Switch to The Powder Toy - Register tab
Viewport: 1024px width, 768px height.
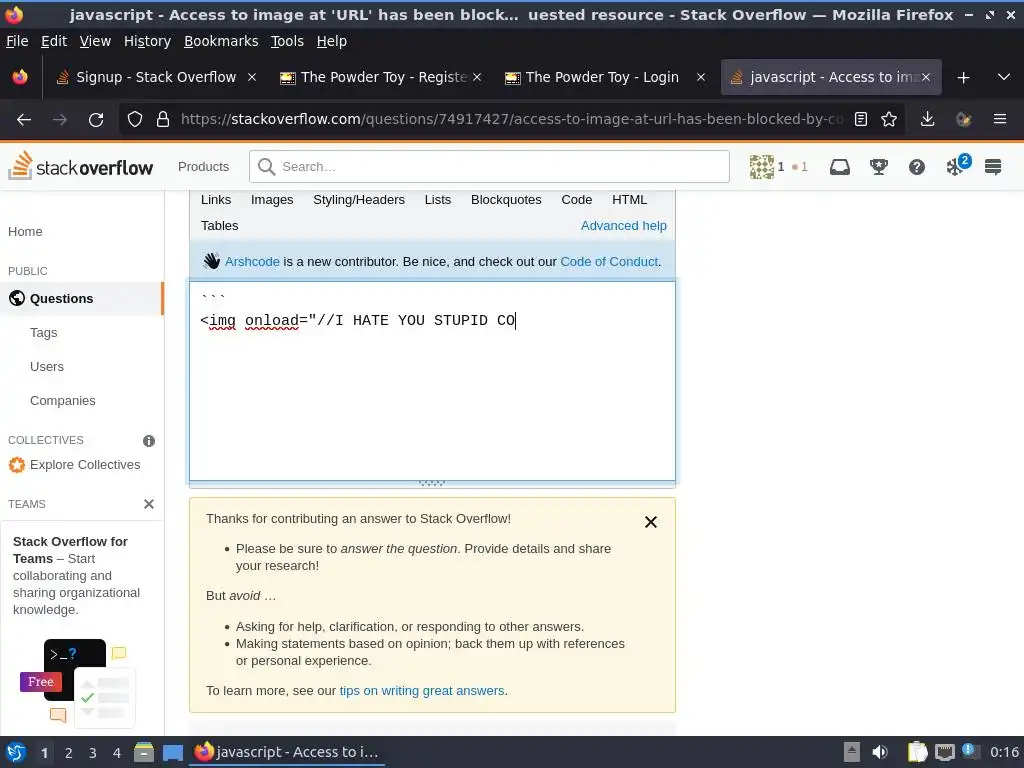click(381, 77)
